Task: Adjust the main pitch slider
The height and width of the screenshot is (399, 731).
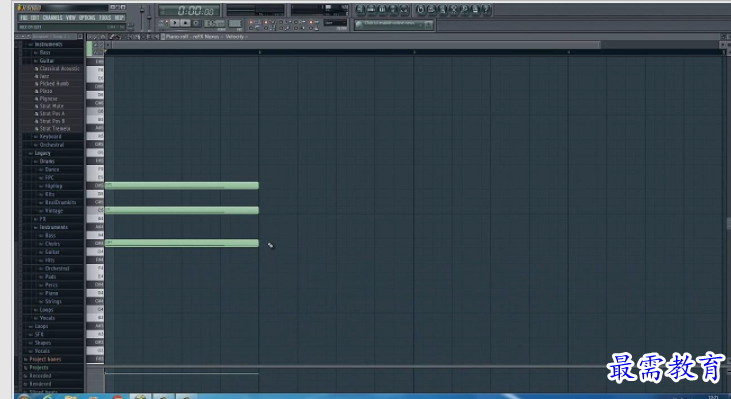Action: 149,17
